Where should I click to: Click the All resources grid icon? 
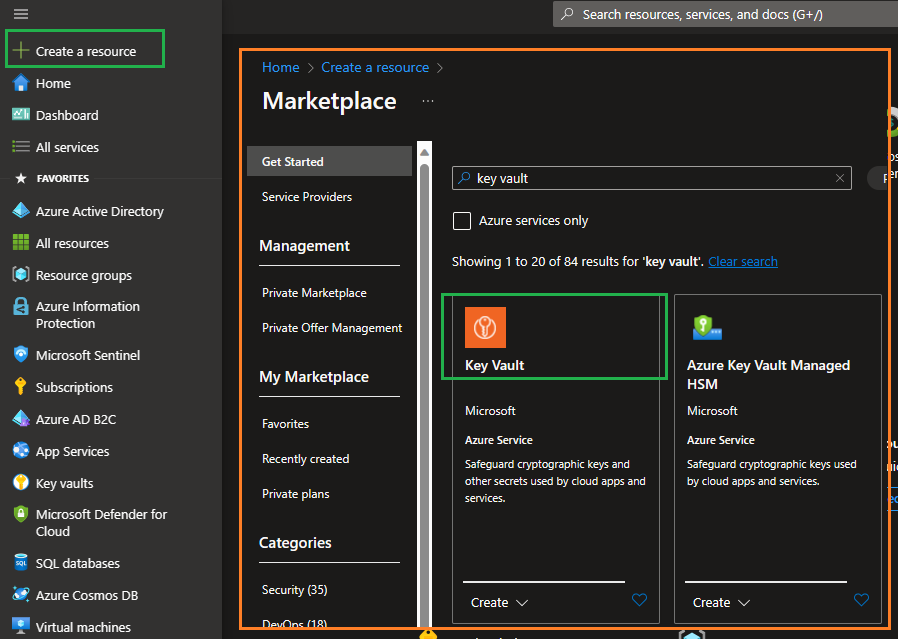21,243
